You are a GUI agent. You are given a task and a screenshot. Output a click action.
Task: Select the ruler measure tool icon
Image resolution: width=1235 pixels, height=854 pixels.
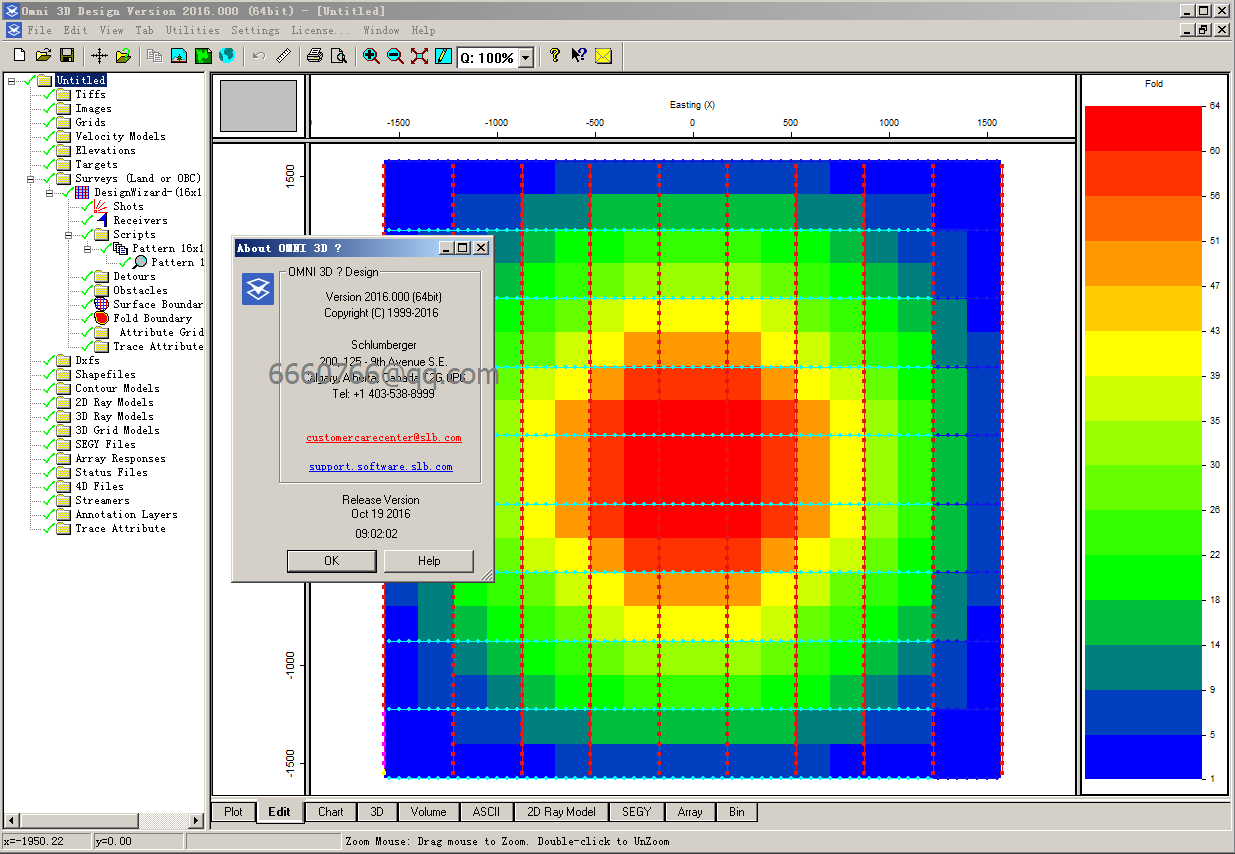(284, 56)
